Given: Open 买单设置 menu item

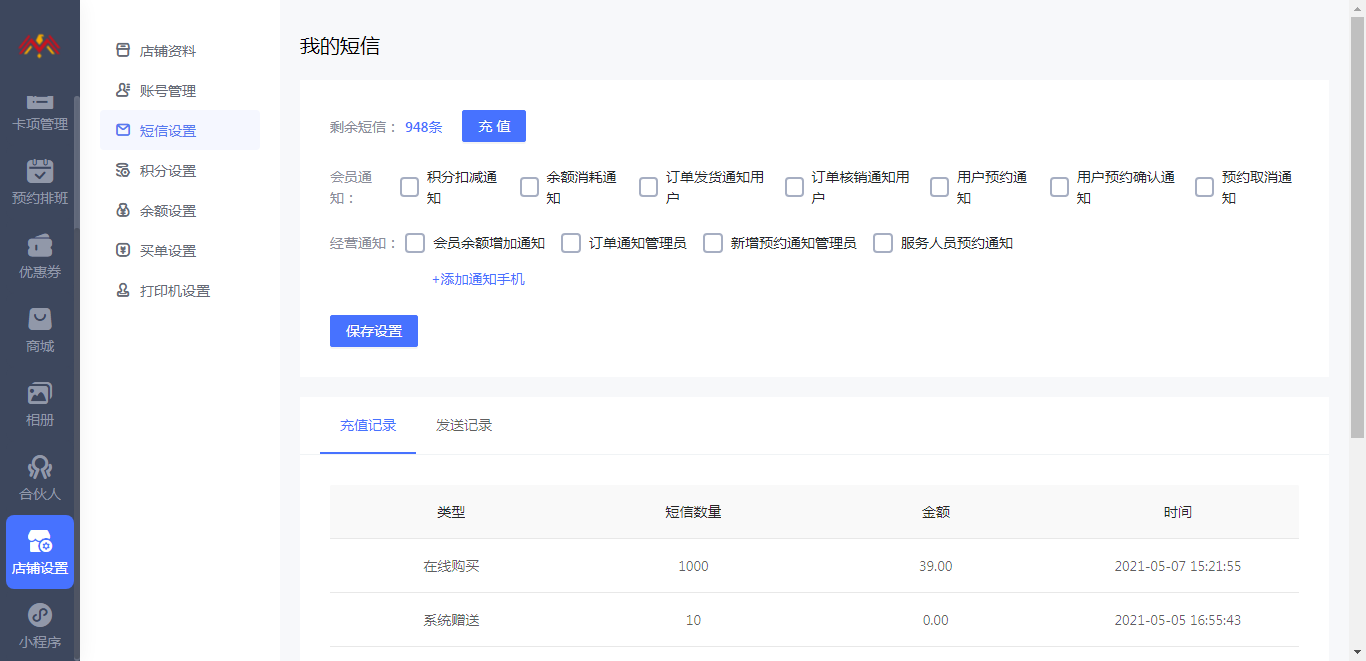Looking at the screenshot, I should (x=180, y=250).
